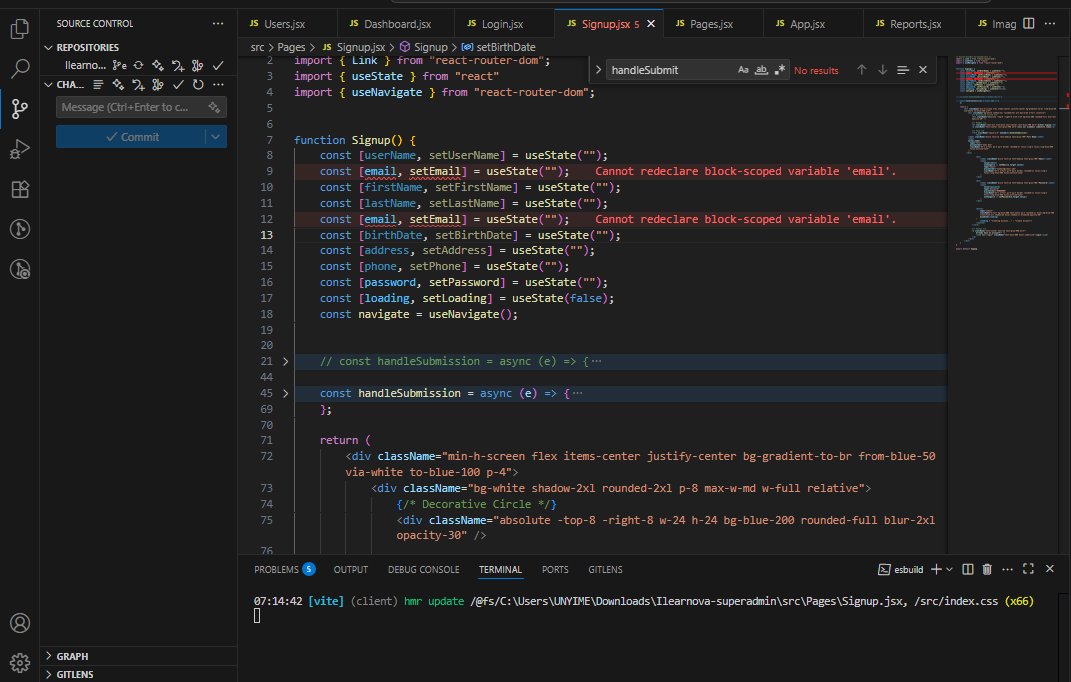
Task: Kill the terminal with the trash icon
Action: point(987,569)
